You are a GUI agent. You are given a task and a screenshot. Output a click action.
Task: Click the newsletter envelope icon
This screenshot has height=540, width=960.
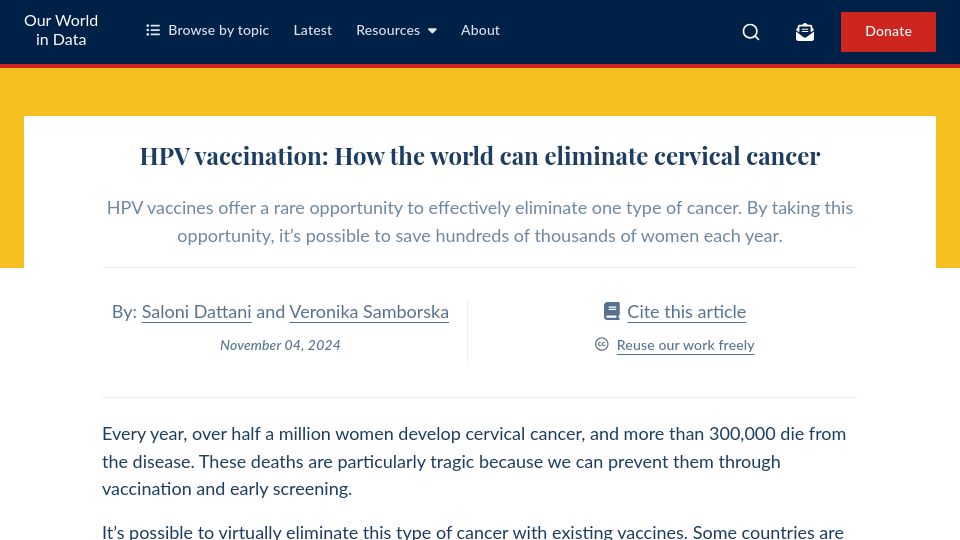804,32
